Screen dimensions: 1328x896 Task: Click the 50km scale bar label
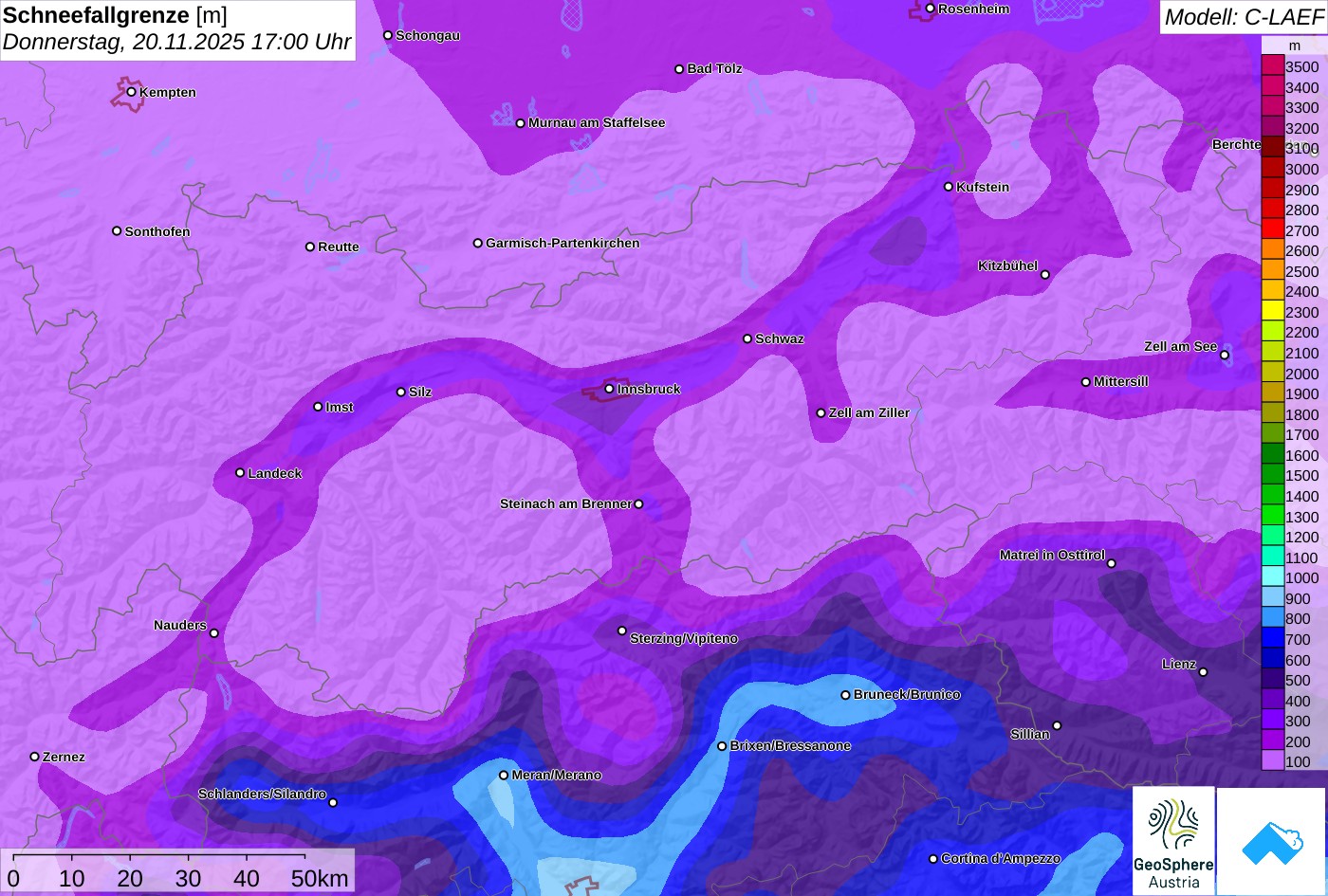tap(320, 878)
